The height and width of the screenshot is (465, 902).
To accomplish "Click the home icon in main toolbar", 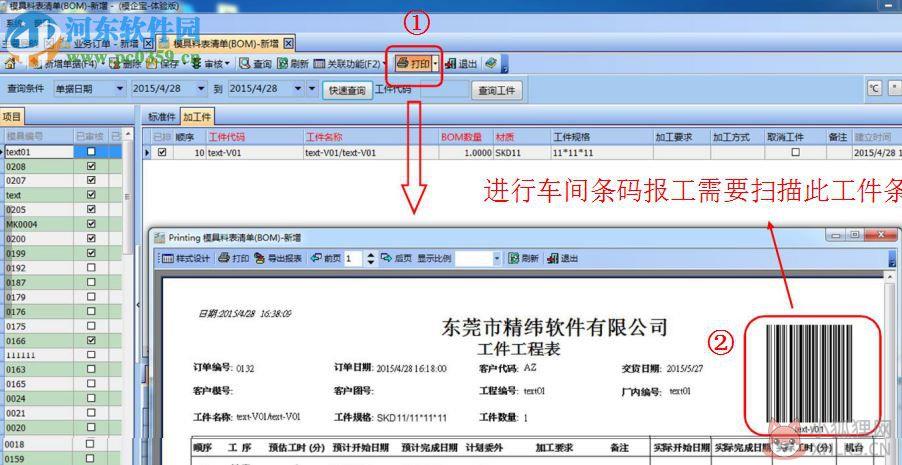I will tap(10, 63).
